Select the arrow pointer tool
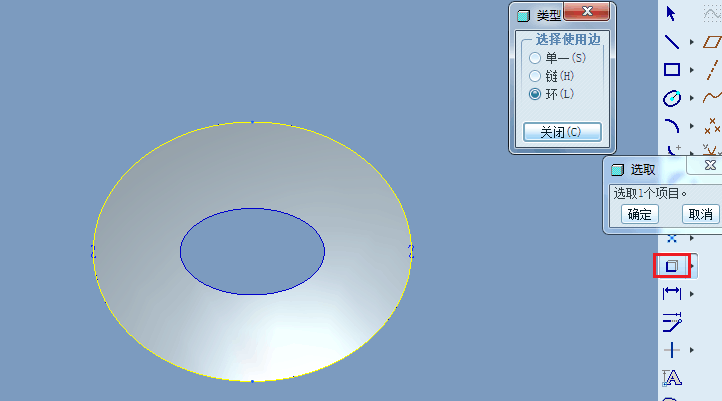The height and width of the screenshot is (401, 722). coord(672,13)
